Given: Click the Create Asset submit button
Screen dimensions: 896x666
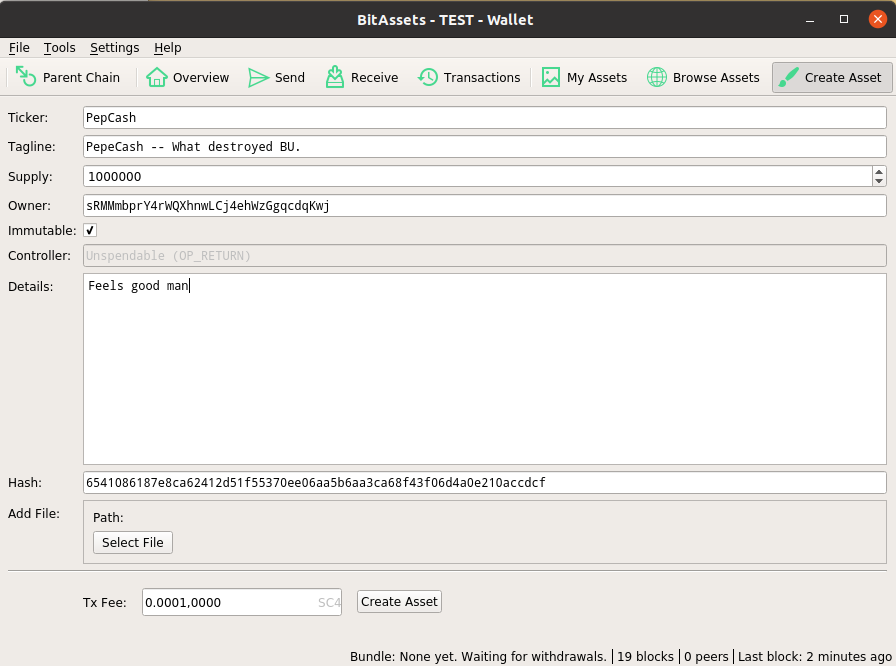Looking at the screenshot, I should 399,601.
